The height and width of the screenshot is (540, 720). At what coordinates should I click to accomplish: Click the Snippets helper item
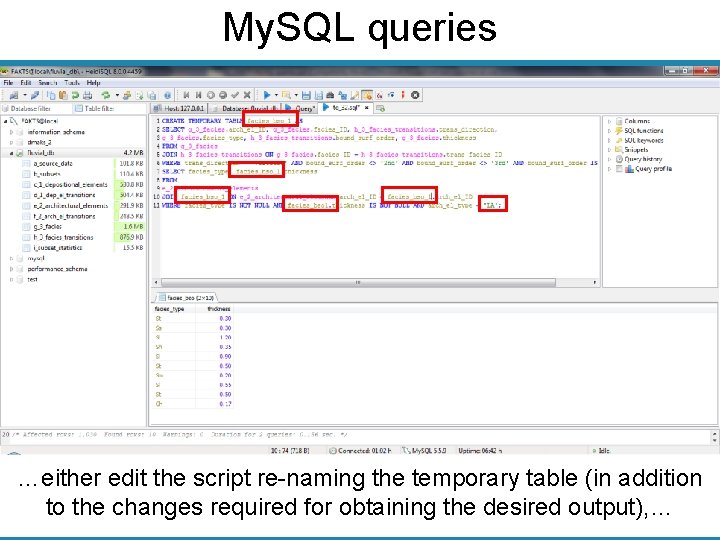636,150
